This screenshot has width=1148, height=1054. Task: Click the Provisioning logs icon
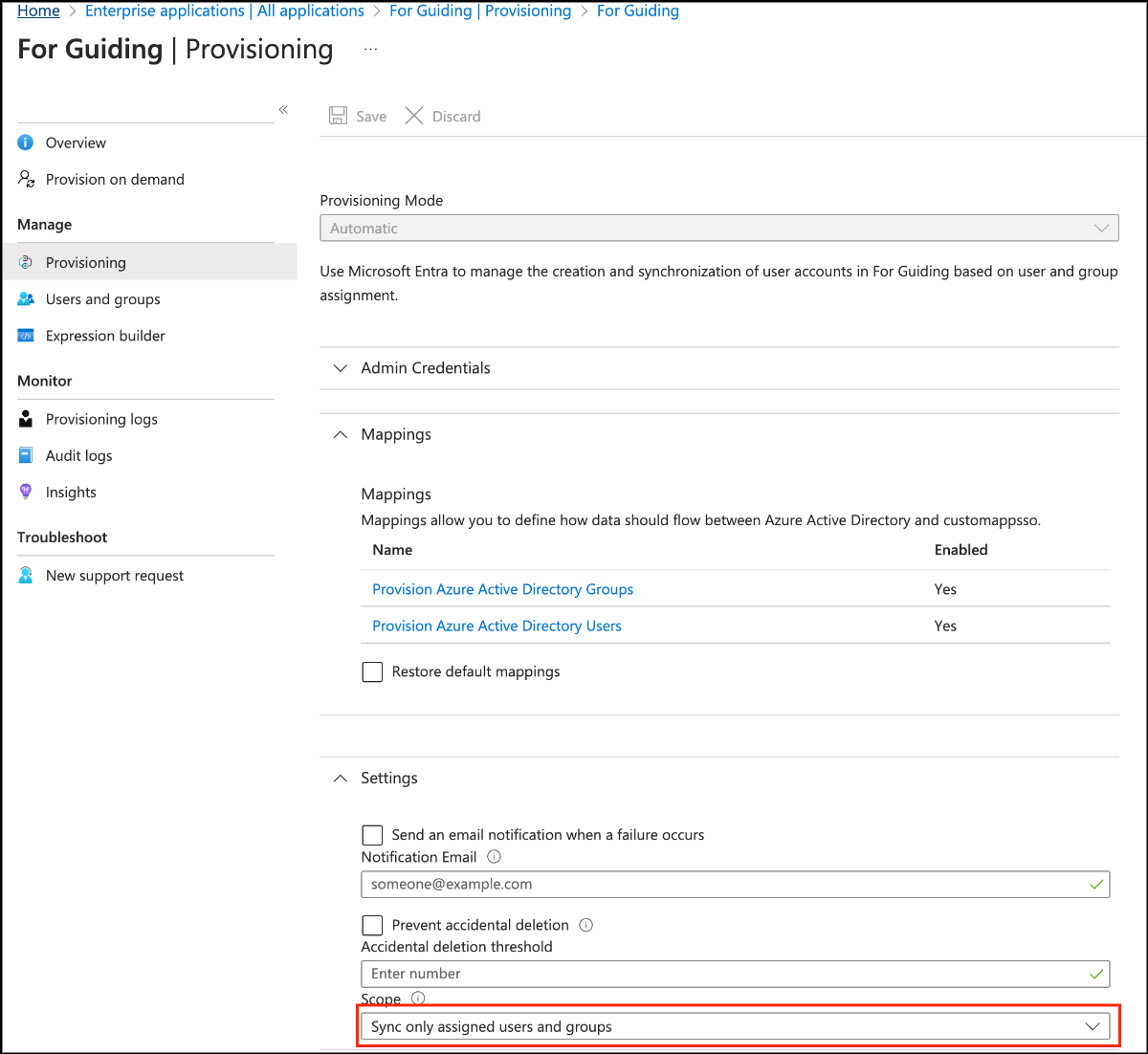tap(26, 419)
